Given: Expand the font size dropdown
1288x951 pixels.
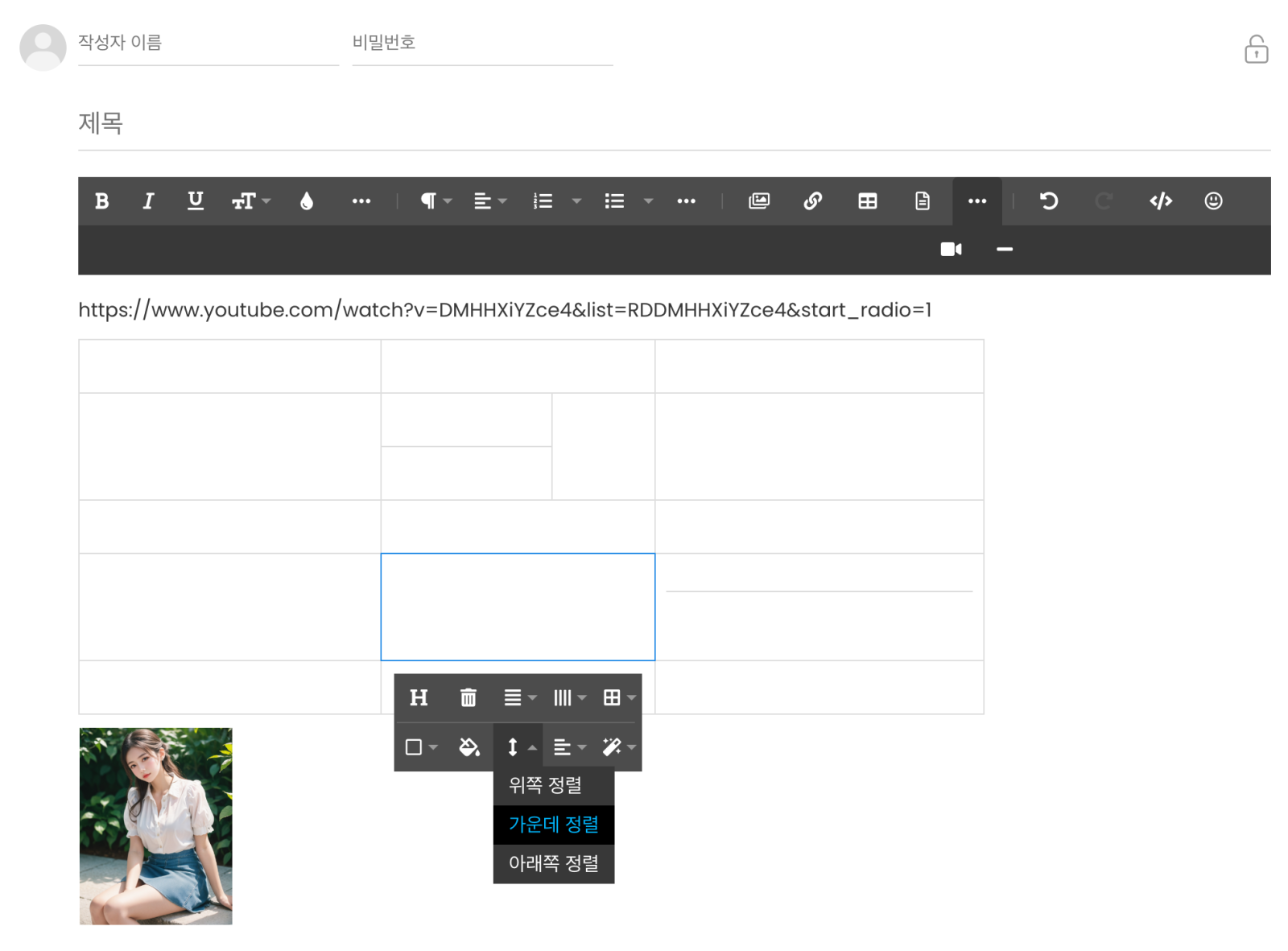Looking at the screenshot, I should pyautogui.click(x=250, y=201).
